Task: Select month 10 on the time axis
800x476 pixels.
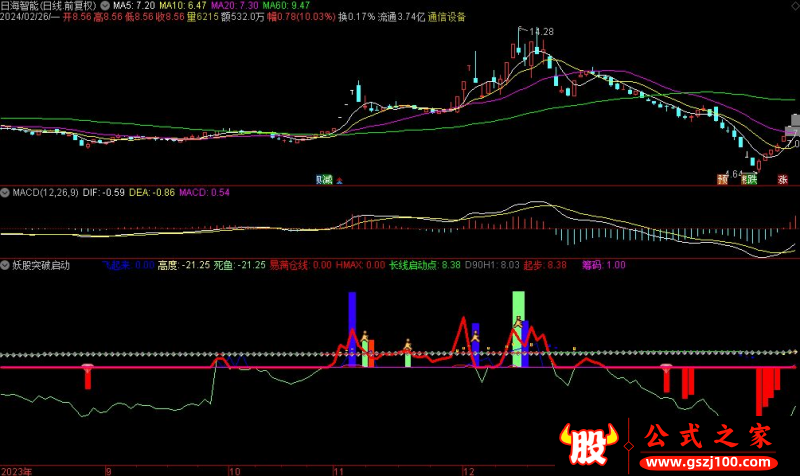Action: tap(234, 468)
